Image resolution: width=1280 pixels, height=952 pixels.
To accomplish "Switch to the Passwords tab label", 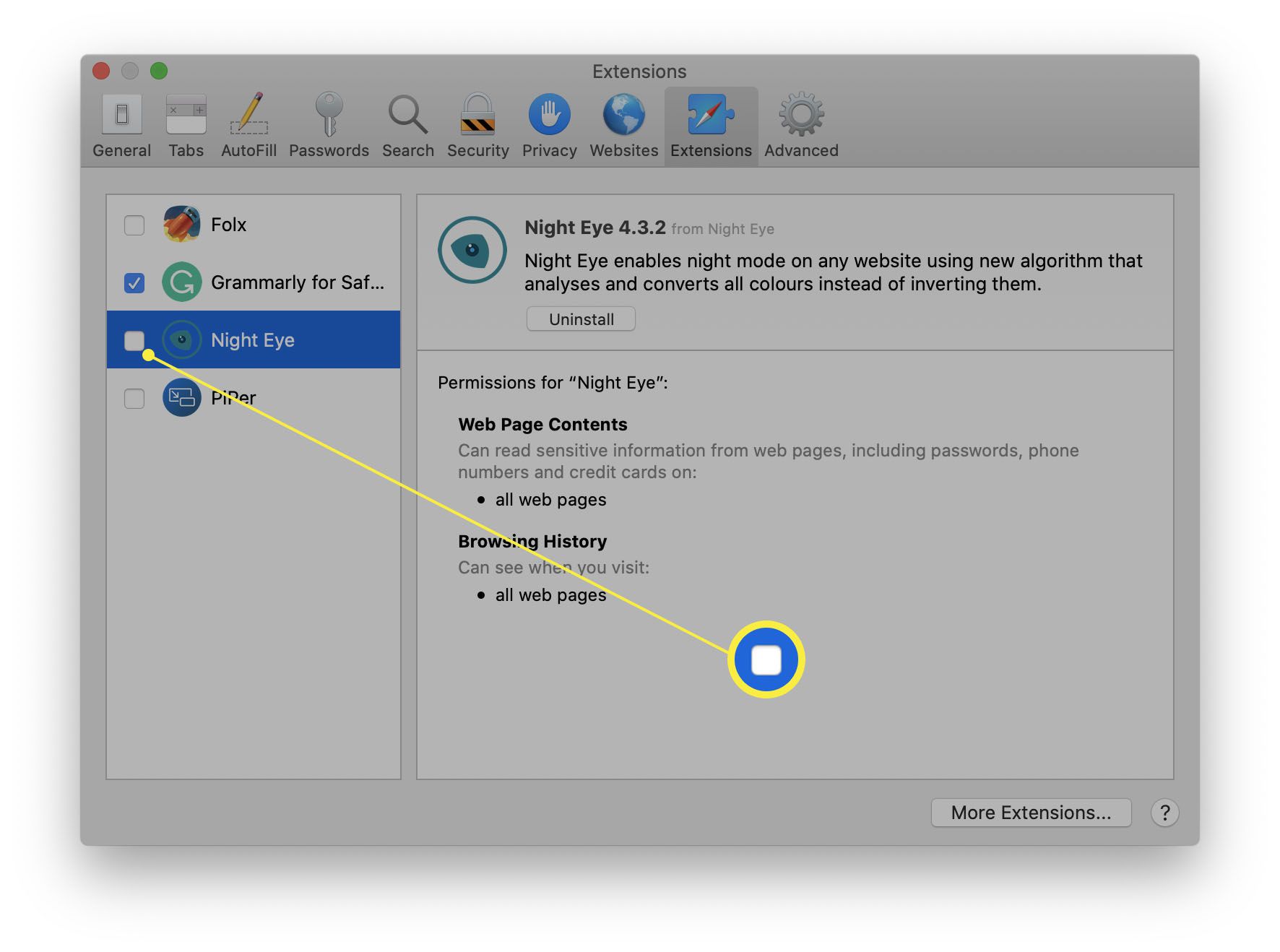I will 329,150.
